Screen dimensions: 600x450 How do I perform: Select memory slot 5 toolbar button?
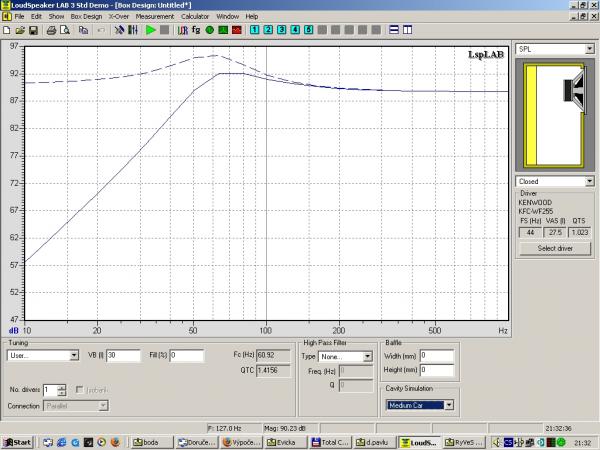point(308,30)
